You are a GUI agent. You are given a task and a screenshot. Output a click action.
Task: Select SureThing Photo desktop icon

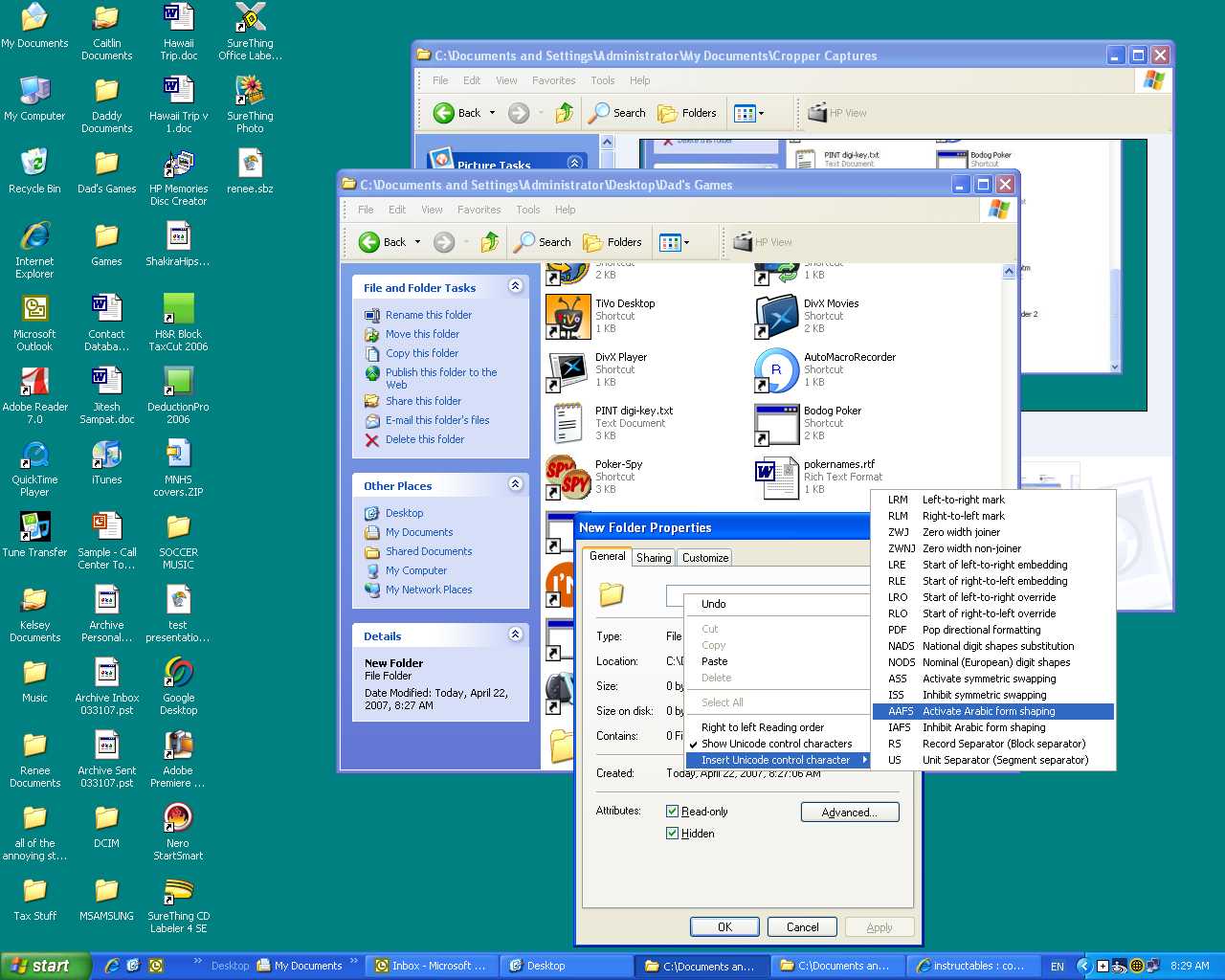click(x=250, y=104)
